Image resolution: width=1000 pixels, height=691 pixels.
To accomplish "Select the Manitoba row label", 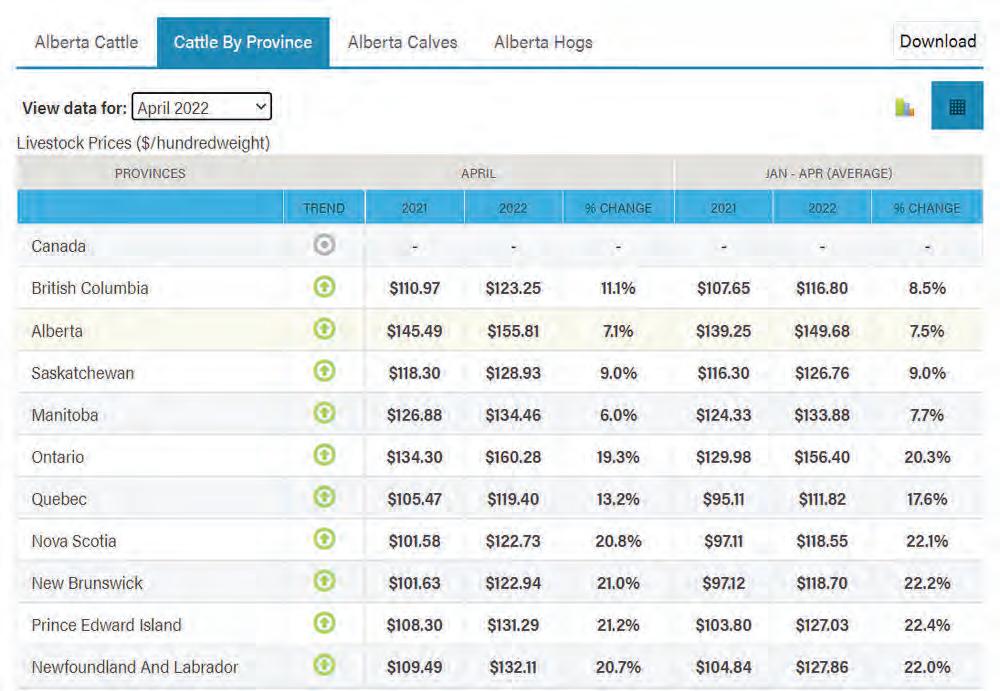I will point(64,415).
